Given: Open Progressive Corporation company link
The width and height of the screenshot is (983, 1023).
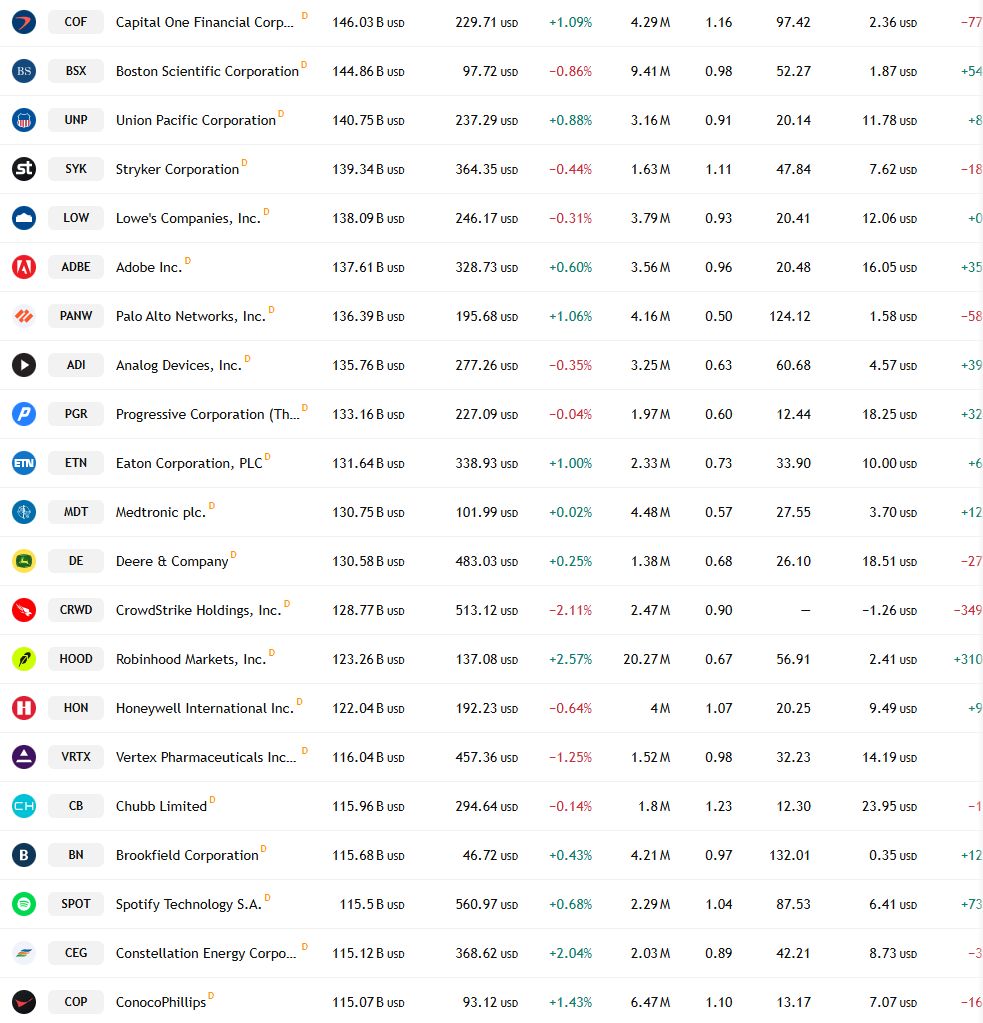Looking at the screenshot, I should pos(207,414).
